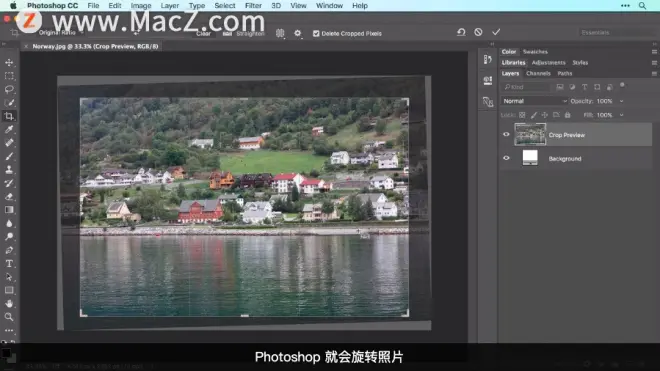
Task: Select the Hand tool
Action: click(9, 303)
